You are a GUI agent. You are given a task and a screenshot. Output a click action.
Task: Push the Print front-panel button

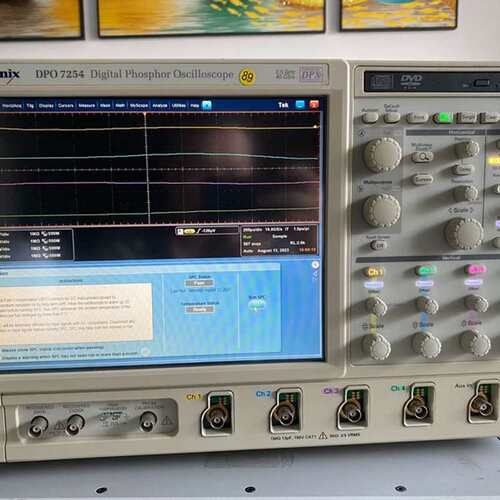coord(418,118)
